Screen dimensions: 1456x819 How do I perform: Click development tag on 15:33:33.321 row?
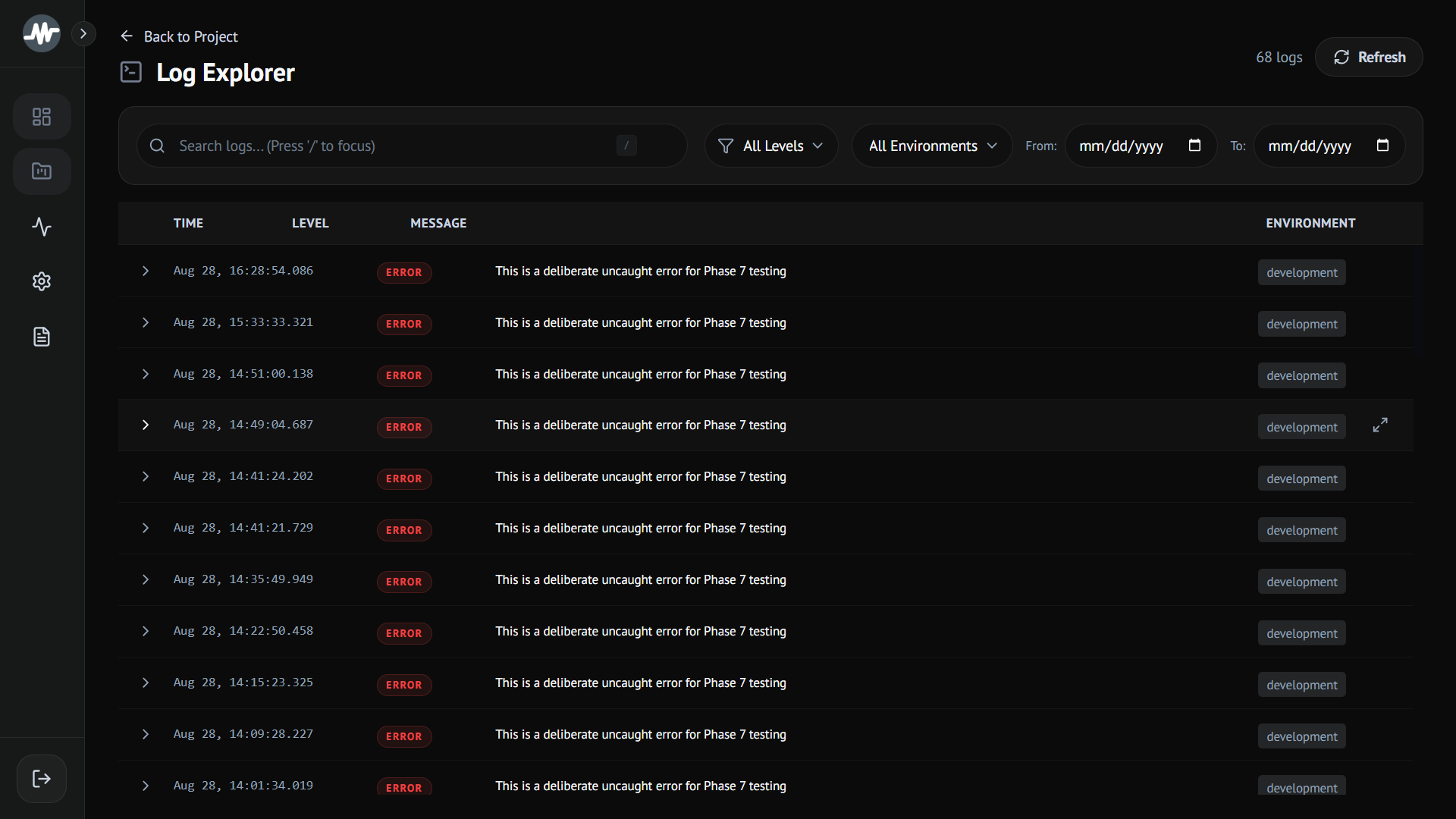(x=1302, y=324)
